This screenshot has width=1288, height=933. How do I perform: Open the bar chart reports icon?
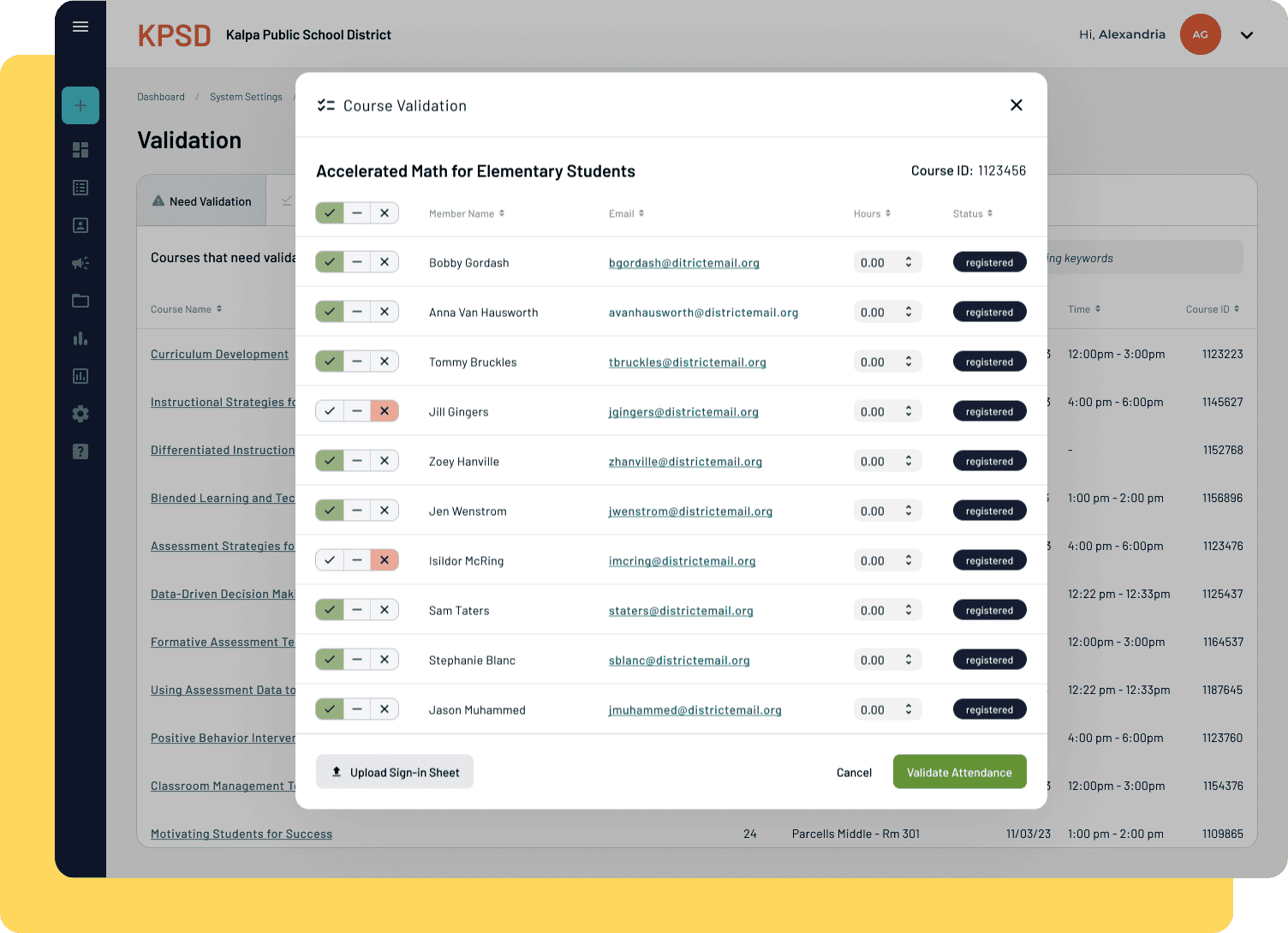pyautogui.click(x=80, y=338)
